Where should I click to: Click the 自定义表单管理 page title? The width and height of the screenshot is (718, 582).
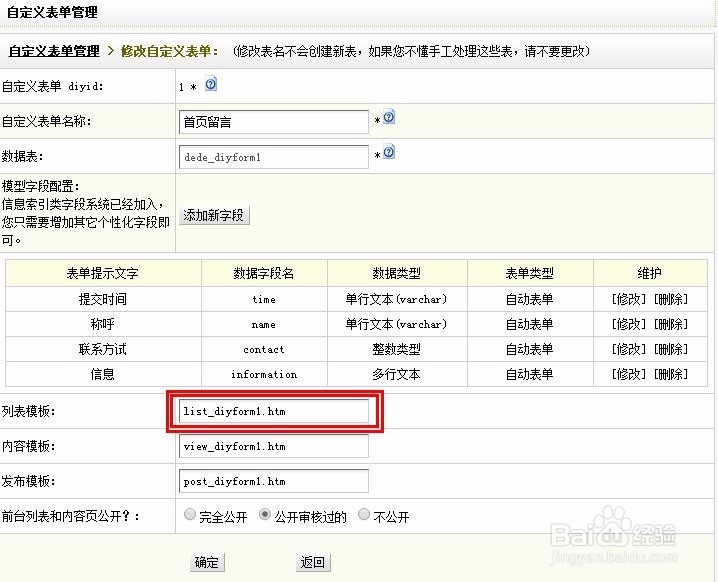coord(52,12)
